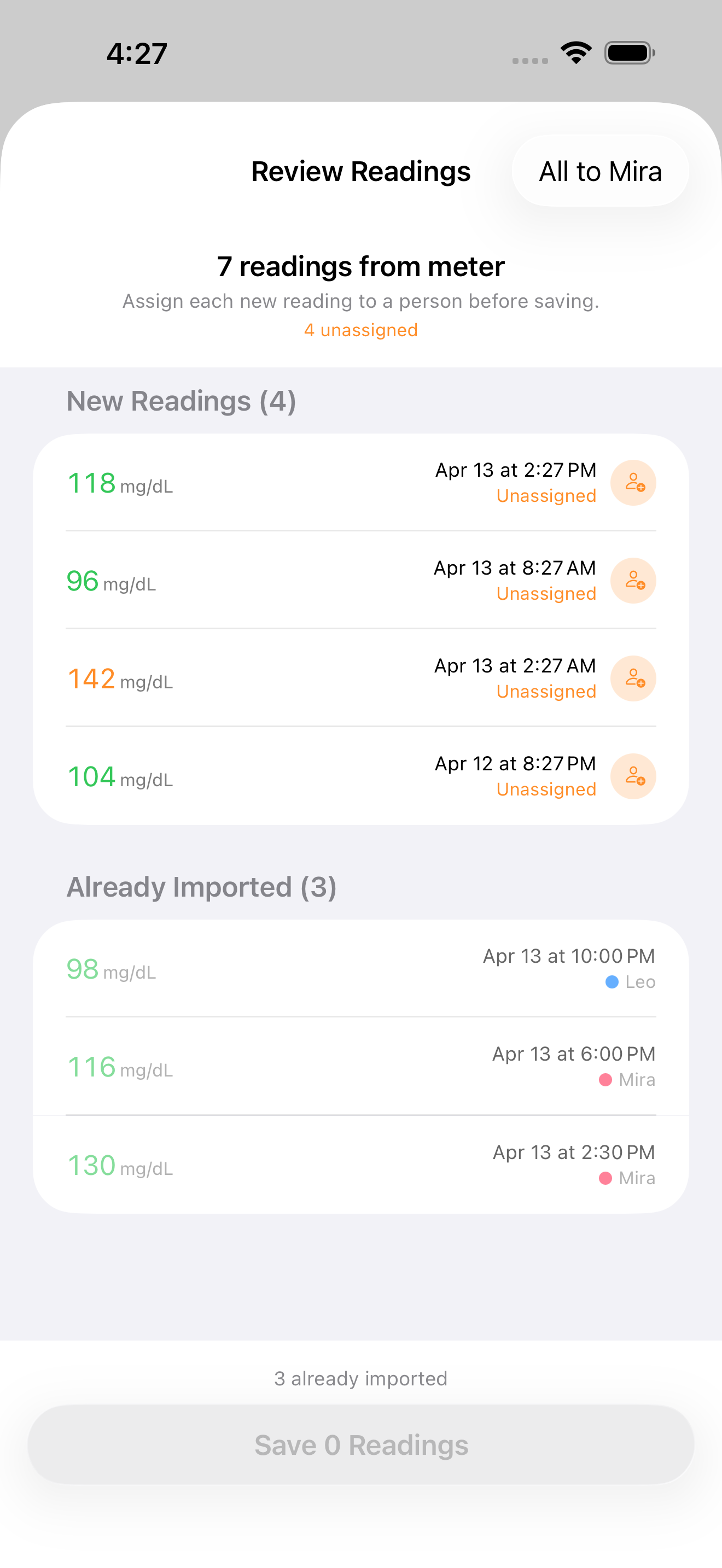Open imported 130 mg/dL reading for Mira
This screenshot has width=722, height=1568.
coord(360,1165)
